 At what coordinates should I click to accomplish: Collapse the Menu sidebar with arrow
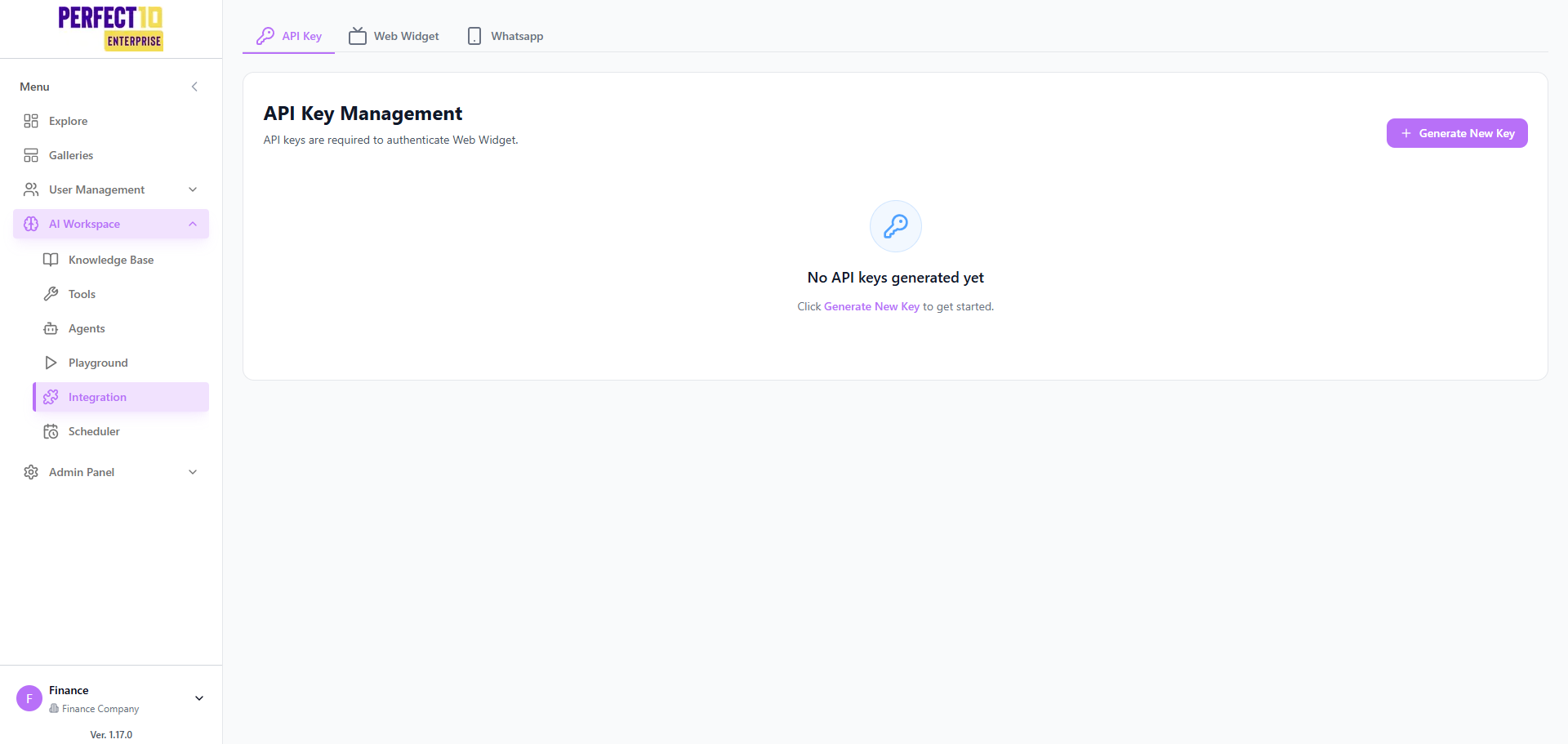pyautogui.click(x=194, y=87)
